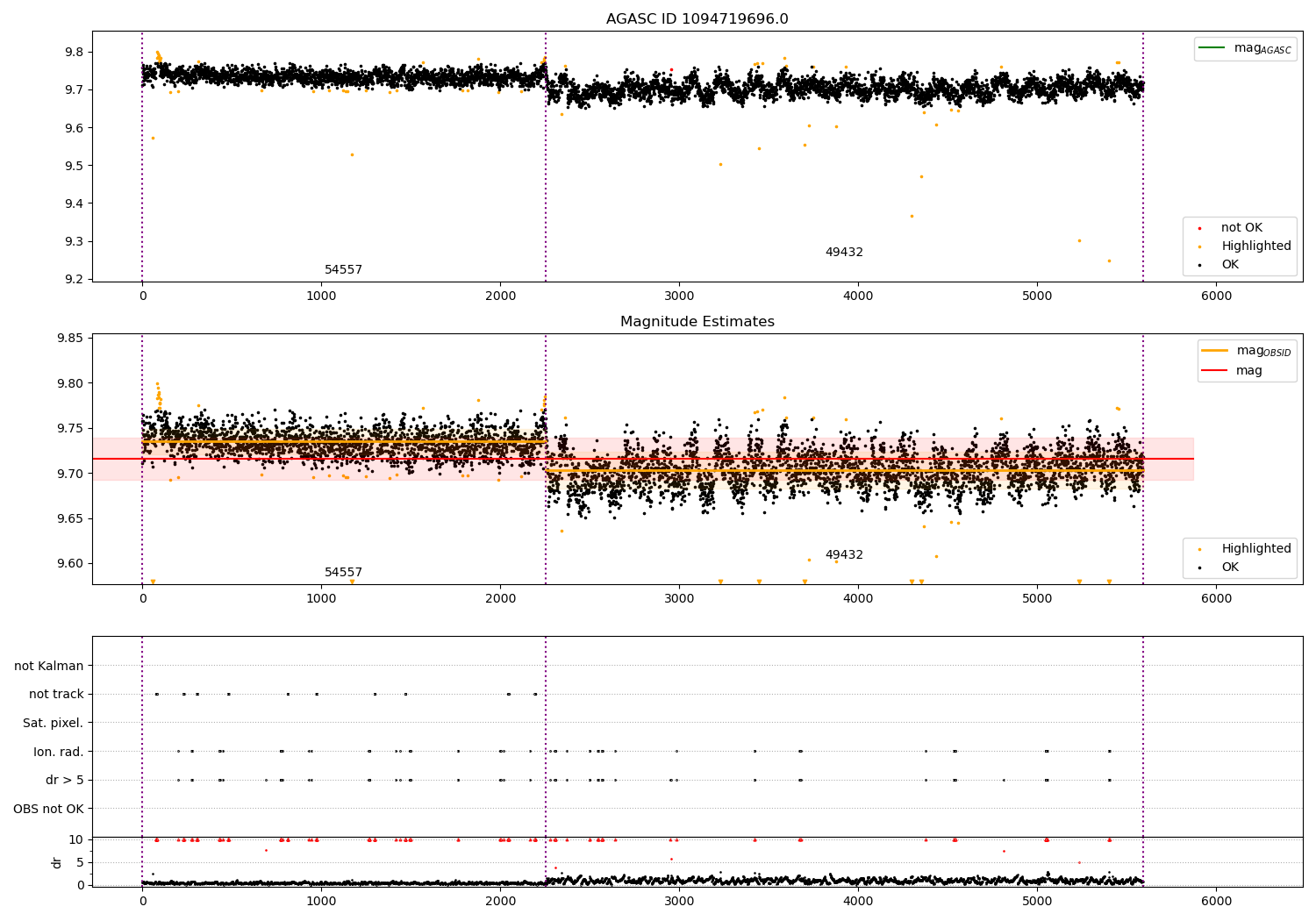Select the mag OBSID legend entry in the middle plot
The width and height of the screenshot is (1316, 921).
point(1246,351)
